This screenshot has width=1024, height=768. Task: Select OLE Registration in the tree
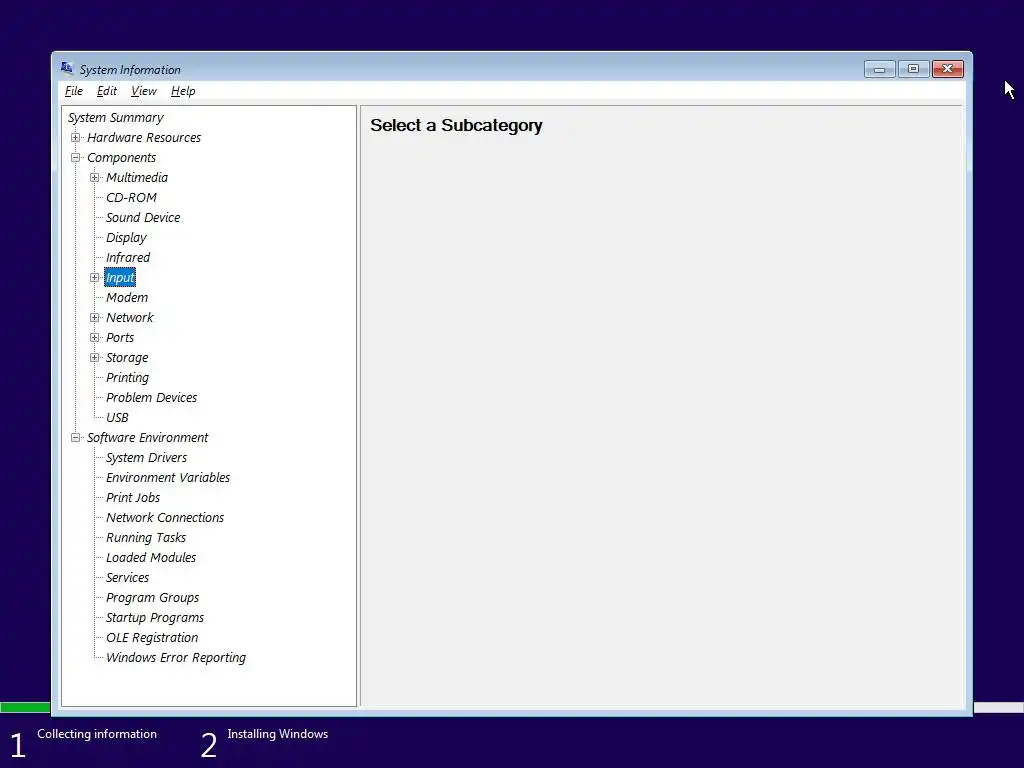coord(152,637)
